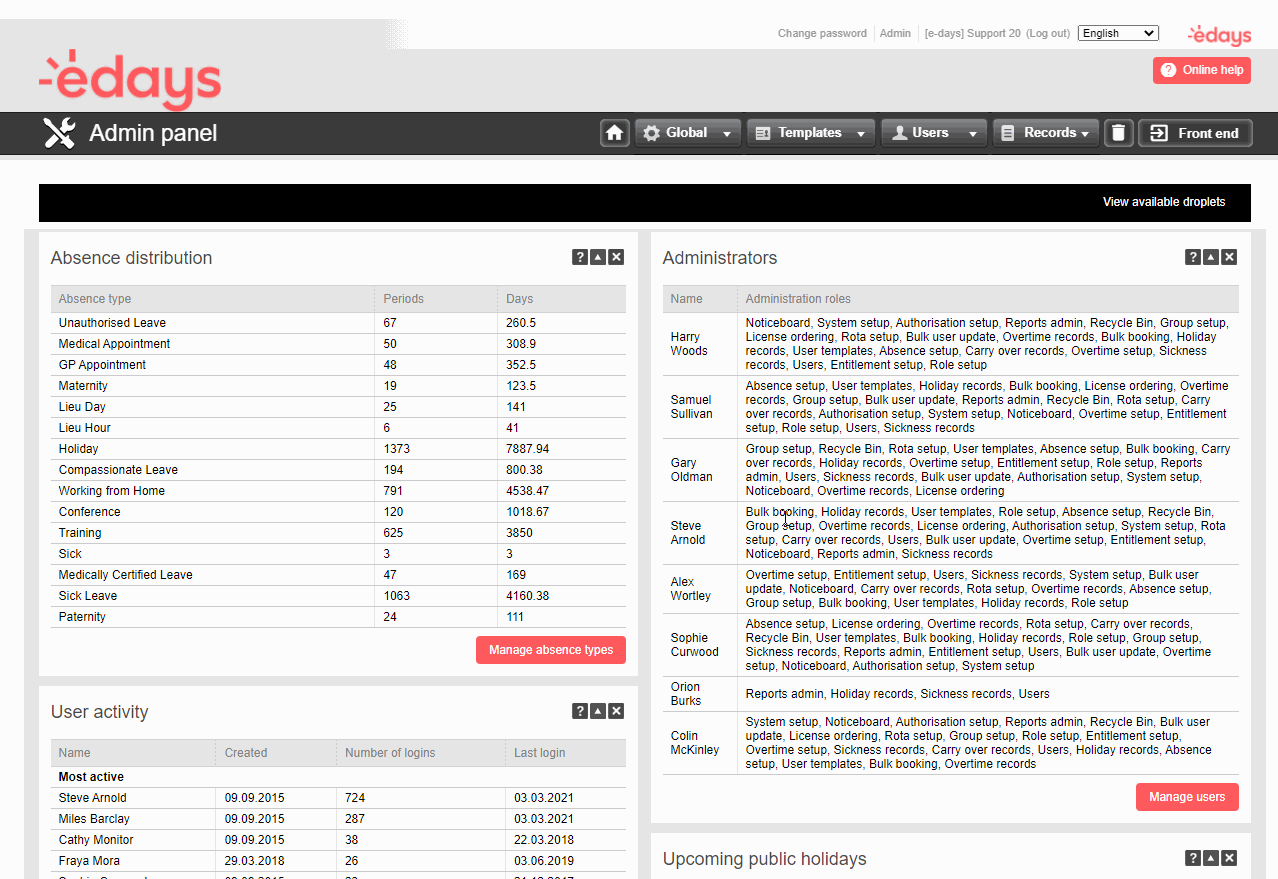Image resolution: width=1278 pixels, height=879 pixels.
Task: Click the Sick Leave row
Action: tap(338, 596)
